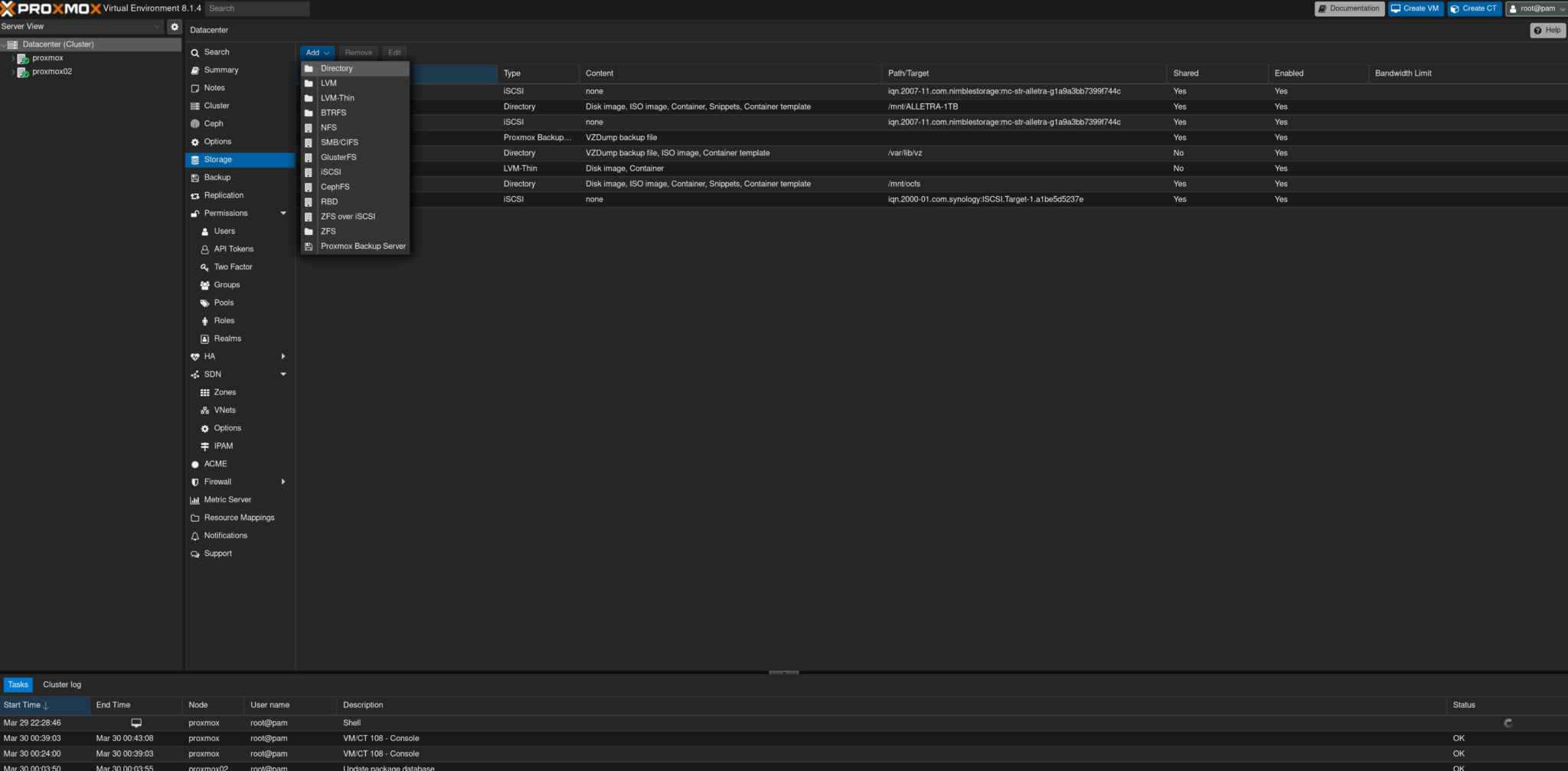This screenshot has width=1568, height=771.
Task: Collapse the Permissions submenu arrow
Action: coord(283,214)
